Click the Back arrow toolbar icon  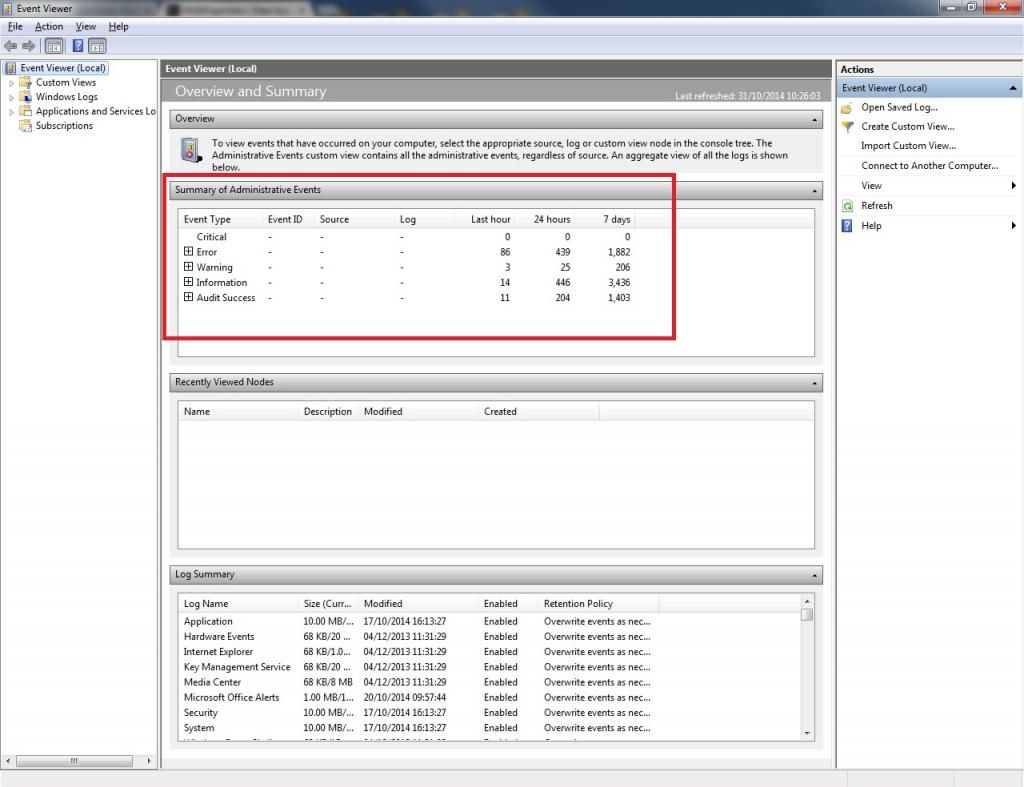pos(10,46)
